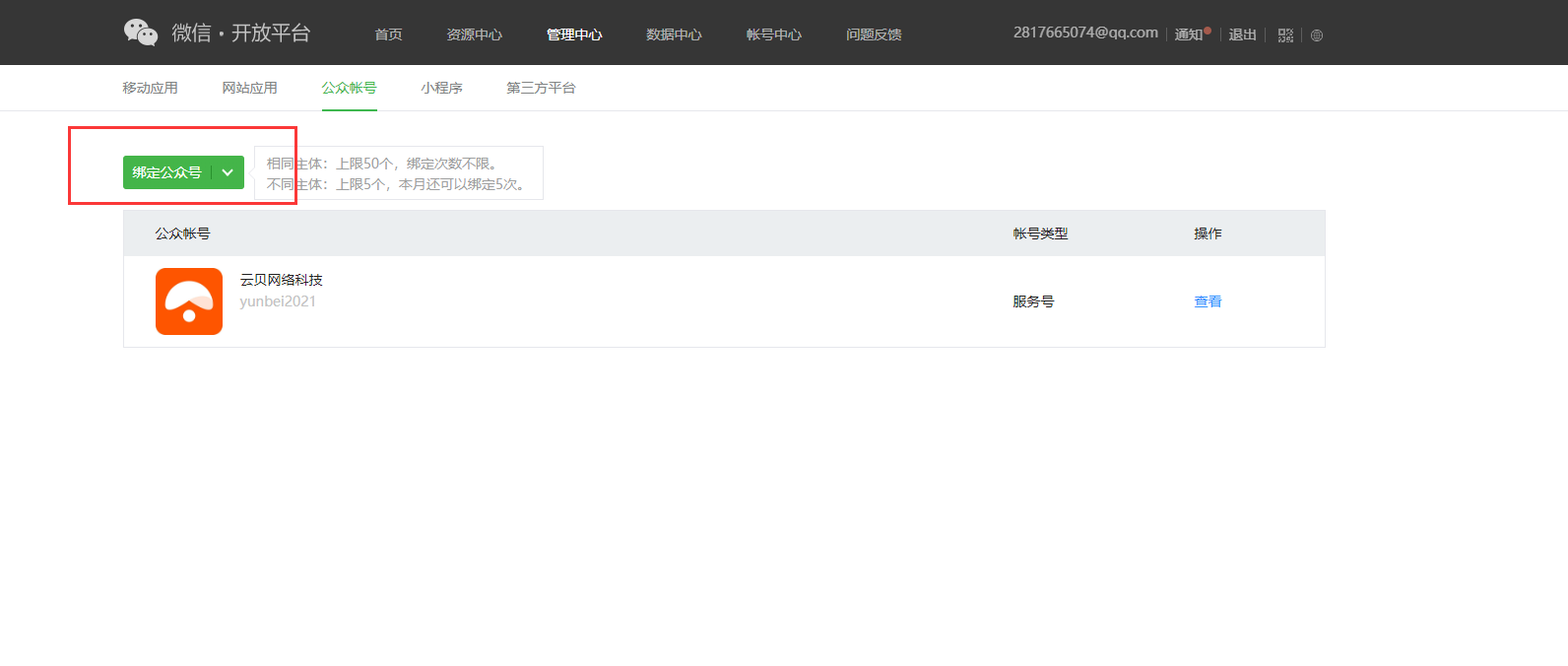Open the 首页 menu item
This screenshot has width=1568, height=666.
coord(388,34)
